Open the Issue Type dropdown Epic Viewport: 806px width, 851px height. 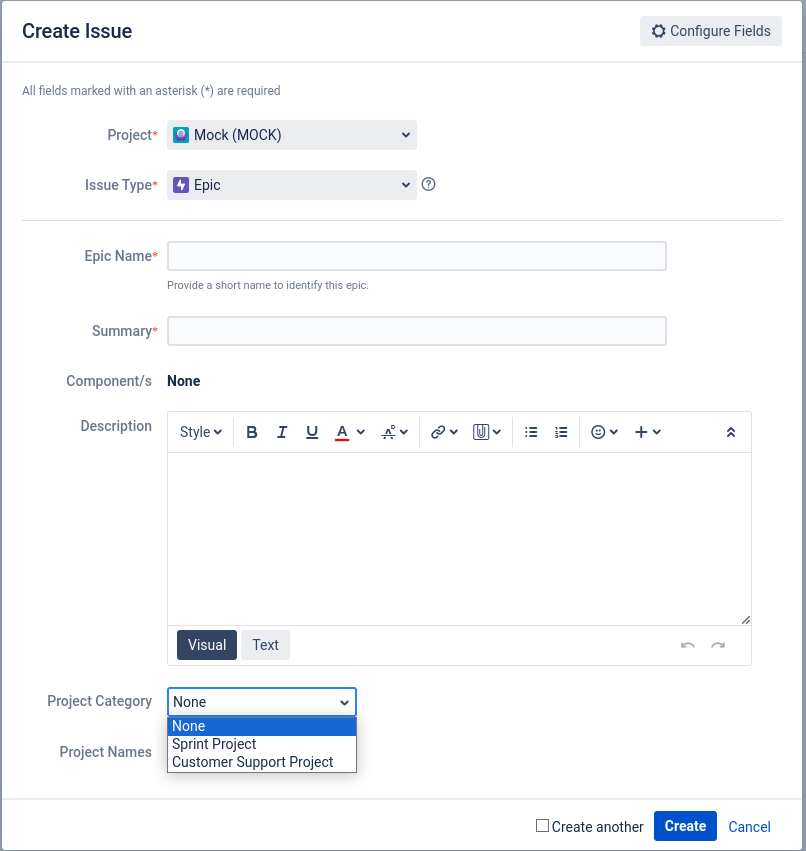click(x=292, y=185)
